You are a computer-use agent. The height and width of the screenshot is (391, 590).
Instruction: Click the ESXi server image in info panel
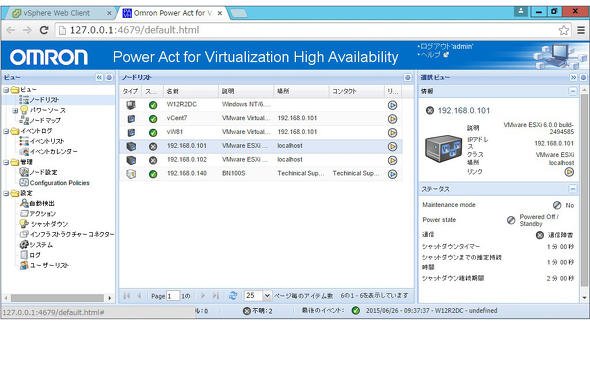[443, 149]
